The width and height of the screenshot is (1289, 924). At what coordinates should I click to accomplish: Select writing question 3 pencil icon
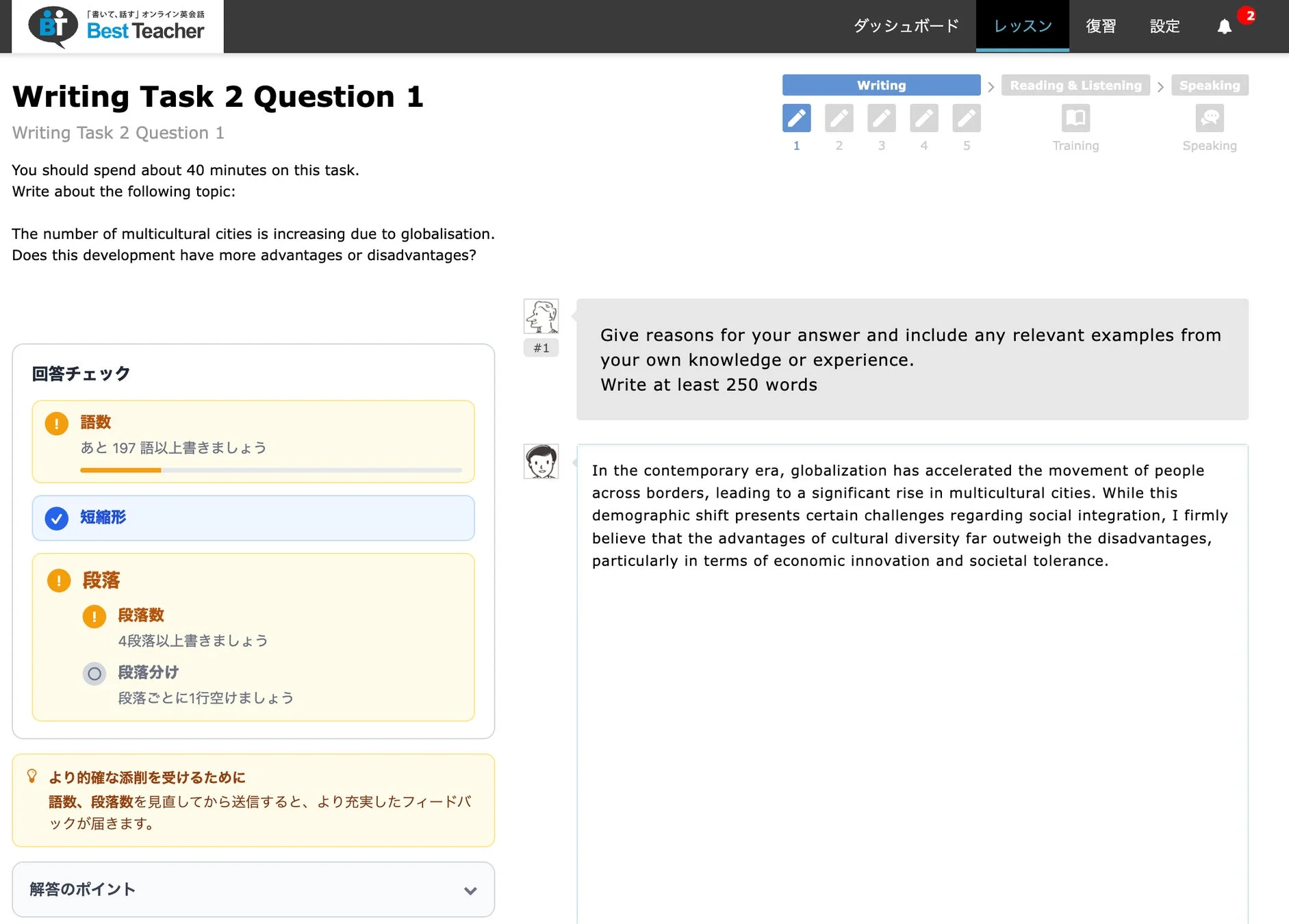[881, 118]
